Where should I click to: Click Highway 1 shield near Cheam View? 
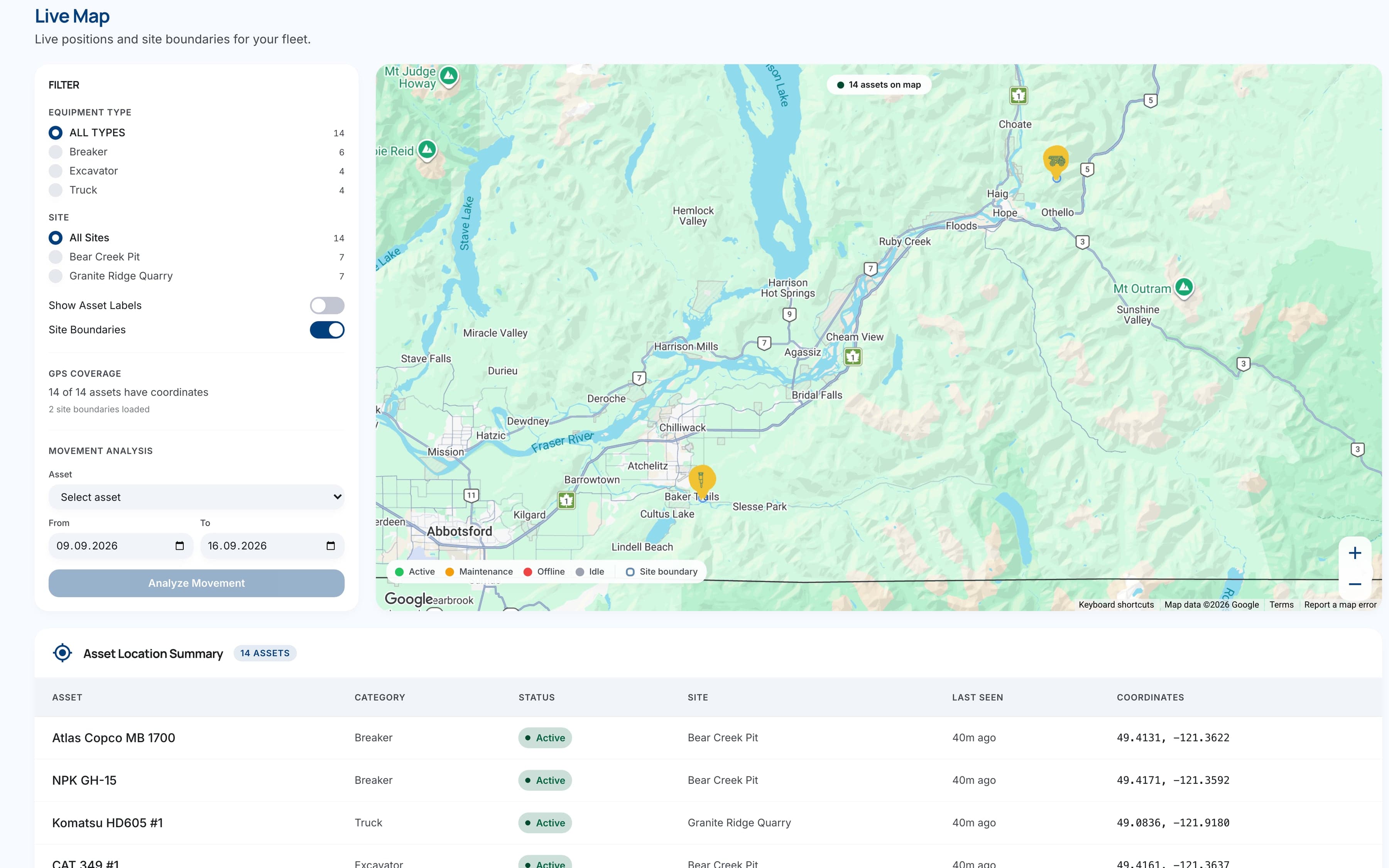(x=853, y=356)
